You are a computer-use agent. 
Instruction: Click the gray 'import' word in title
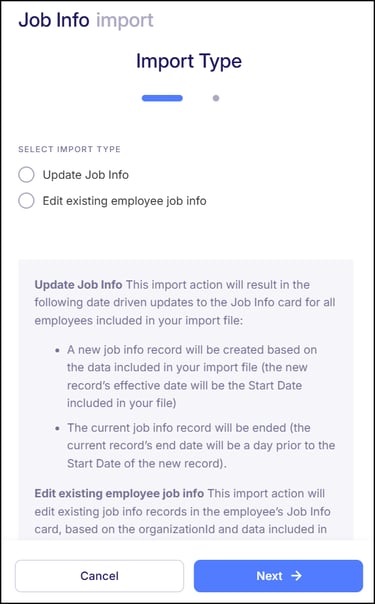[x=125, y=20]
